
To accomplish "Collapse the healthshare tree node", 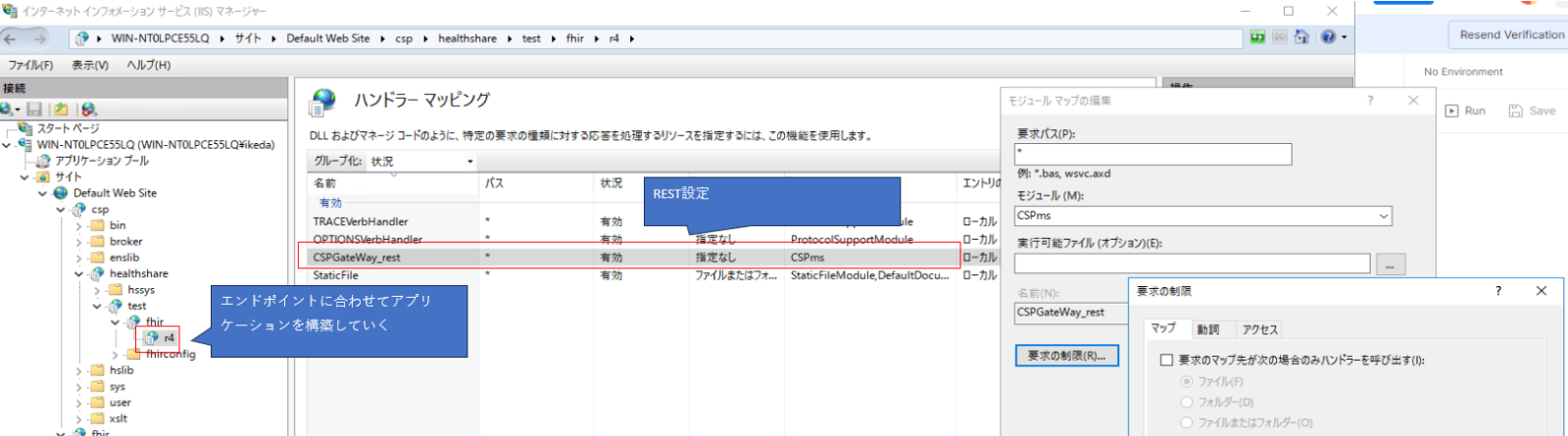I will pyautogui.click(x=79, y=274).
